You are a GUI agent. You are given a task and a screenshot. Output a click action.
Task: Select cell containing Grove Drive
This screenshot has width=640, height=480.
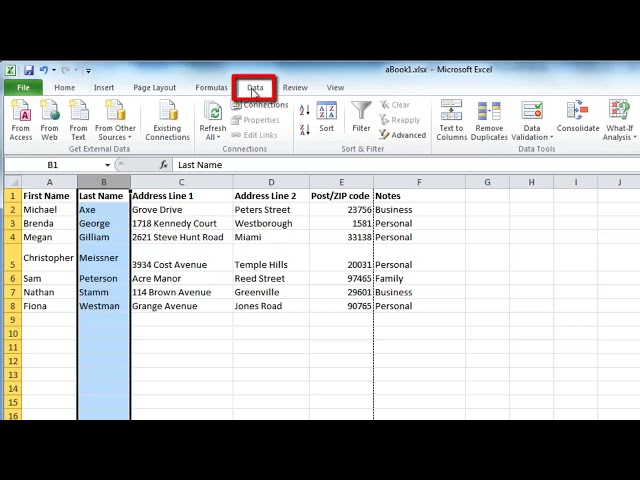(x=182, y=210)
